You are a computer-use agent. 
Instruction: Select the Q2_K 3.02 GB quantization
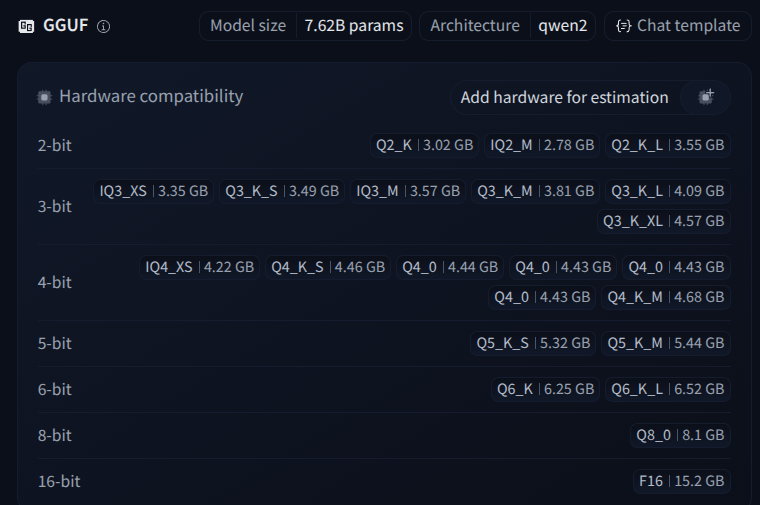pyautogui.click(x=424, y=145)
